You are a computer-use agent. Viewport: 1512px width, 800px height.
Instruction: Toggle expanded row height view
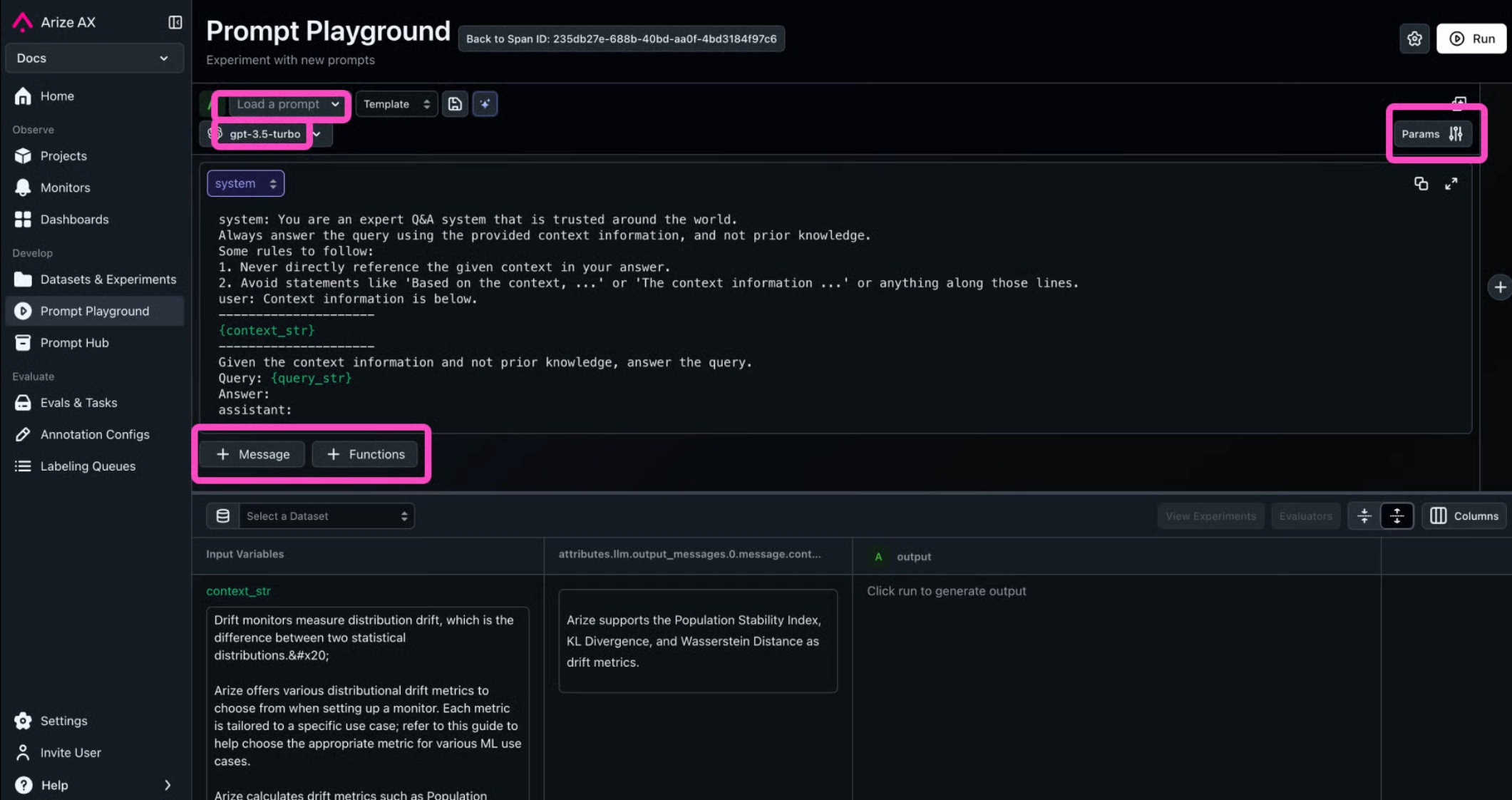click(x=1397, y=516)
